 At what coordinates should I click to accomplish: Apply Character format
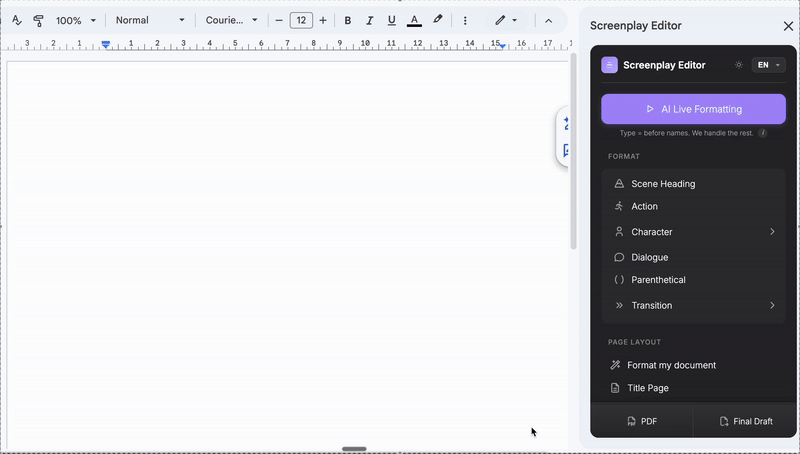[x=693, y=232]
